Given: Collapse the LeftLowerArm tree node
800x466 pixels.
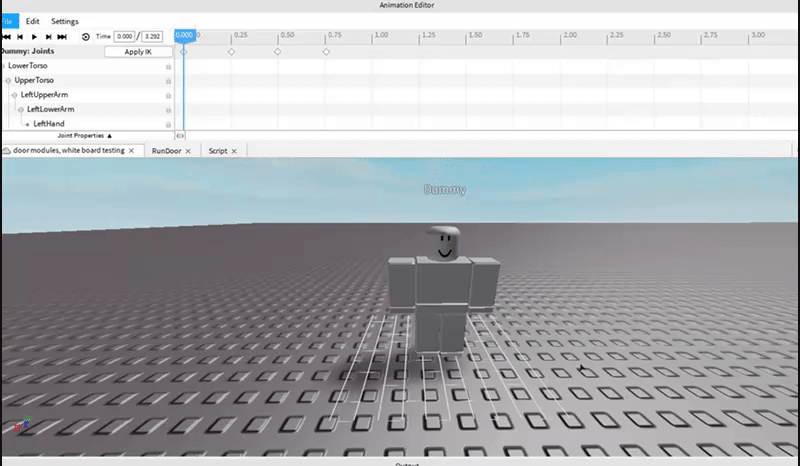Looking at the screenshot, I should click(x=21, y=109).
